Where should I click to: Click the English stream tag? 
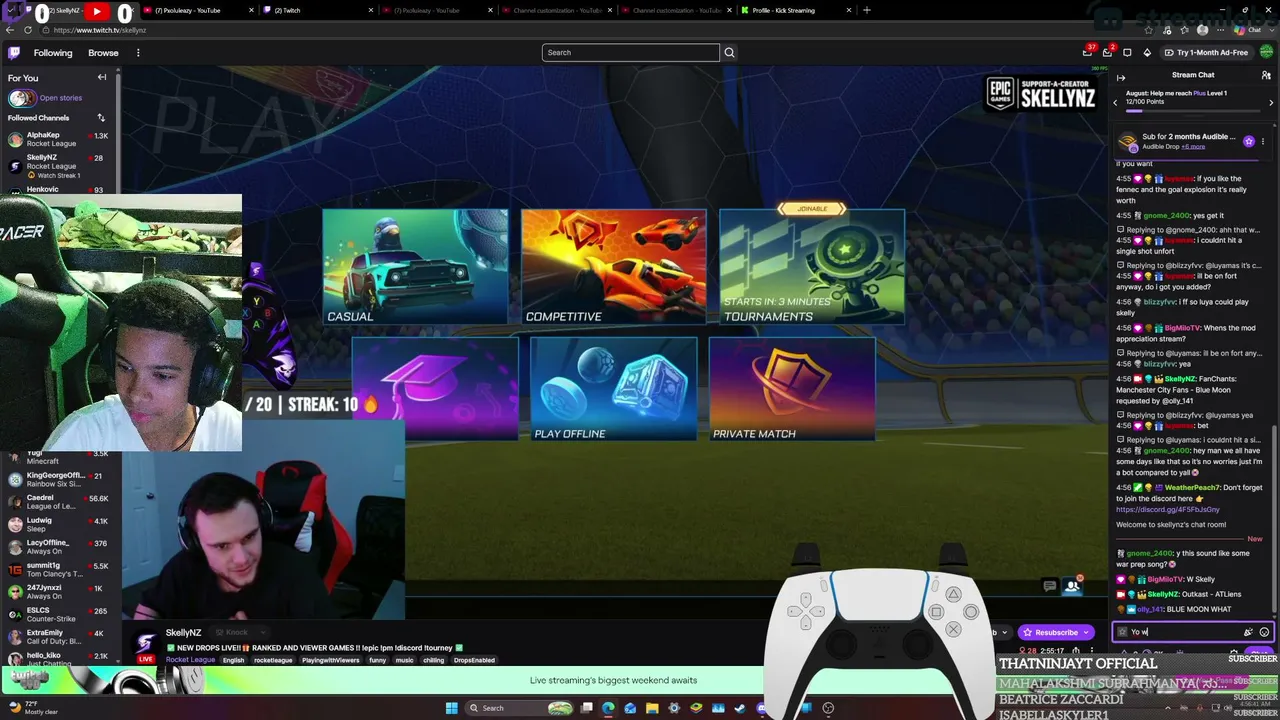coord(233,660)
